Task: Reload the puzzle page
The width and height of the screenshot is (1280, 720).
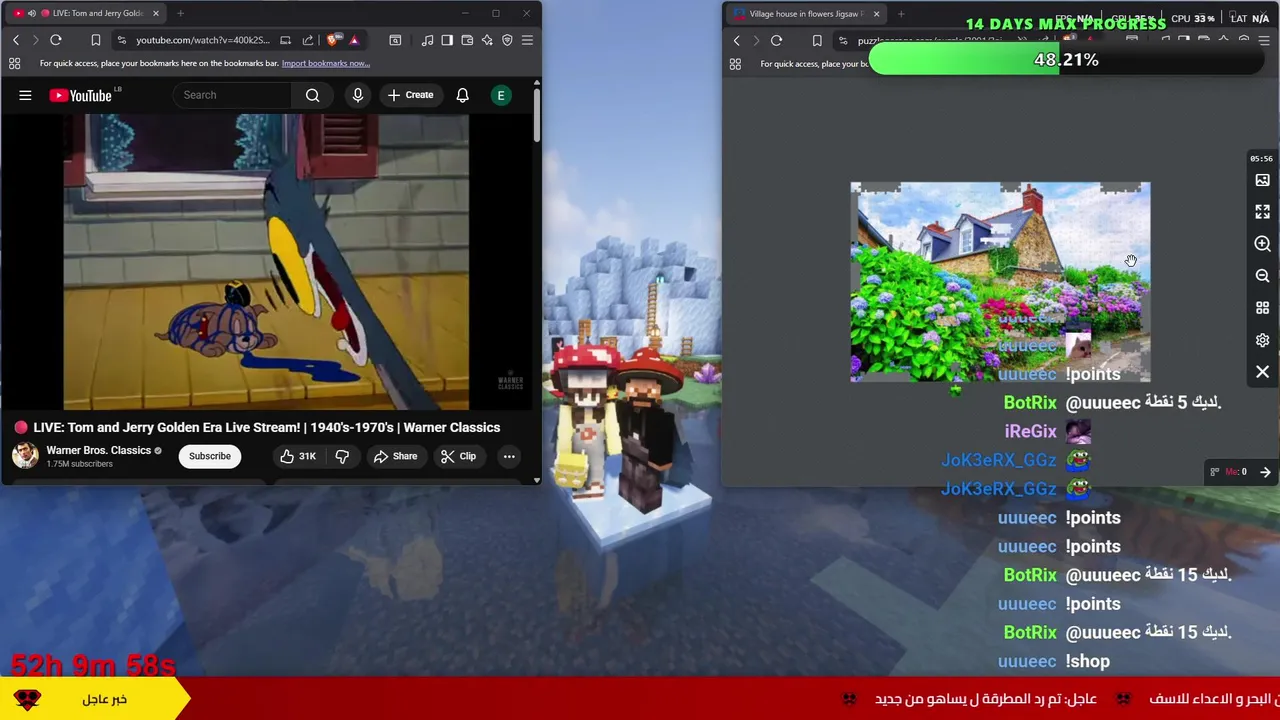Action: [x=776, y=41]
